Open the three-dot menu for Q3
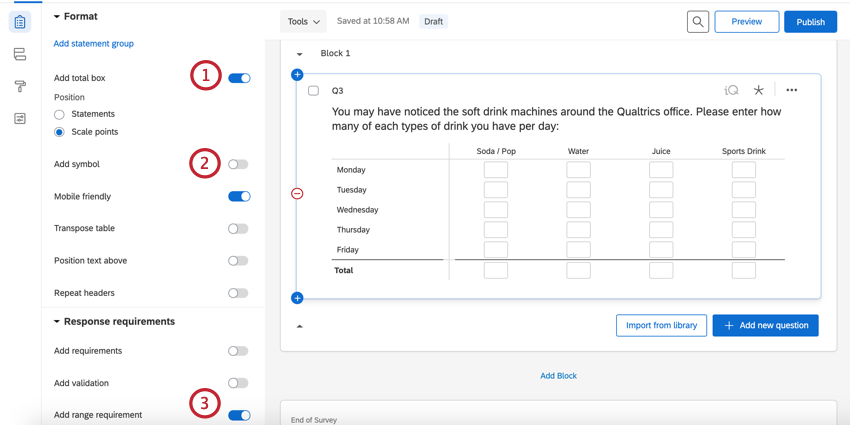Screen dimensions: 850x425 792,90
